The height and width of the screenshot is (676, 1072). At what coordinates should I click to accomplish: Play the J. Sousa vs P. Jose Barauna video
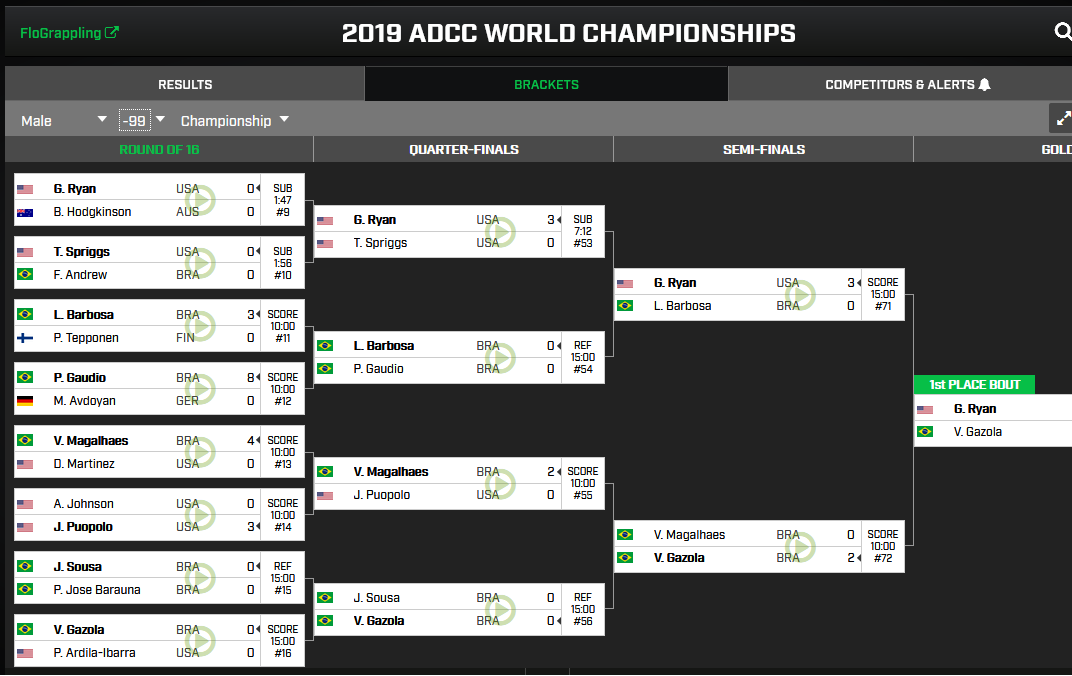[201, 578]
